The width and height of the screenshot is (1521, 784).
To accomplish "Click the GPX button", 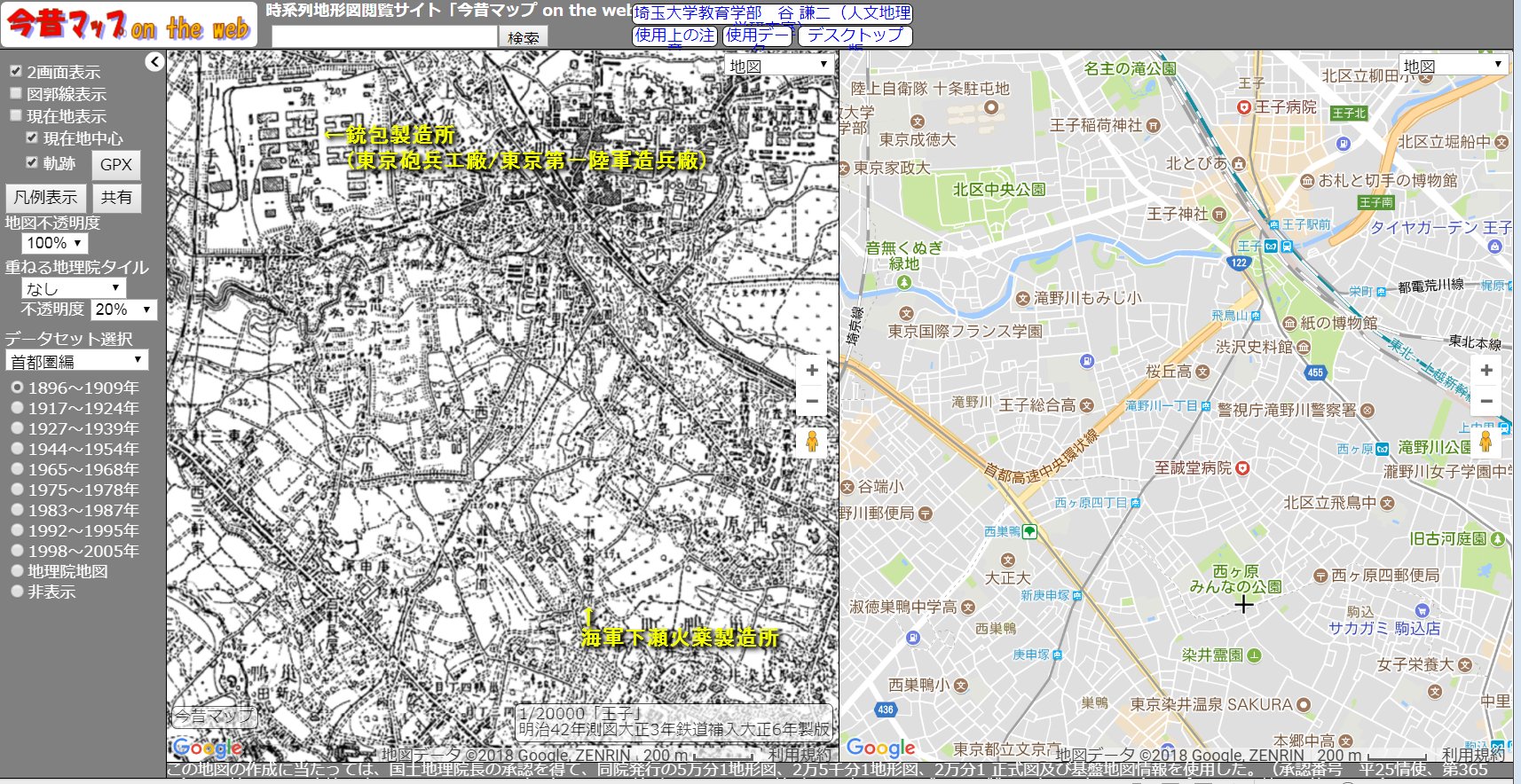I will tap(116, 165).
